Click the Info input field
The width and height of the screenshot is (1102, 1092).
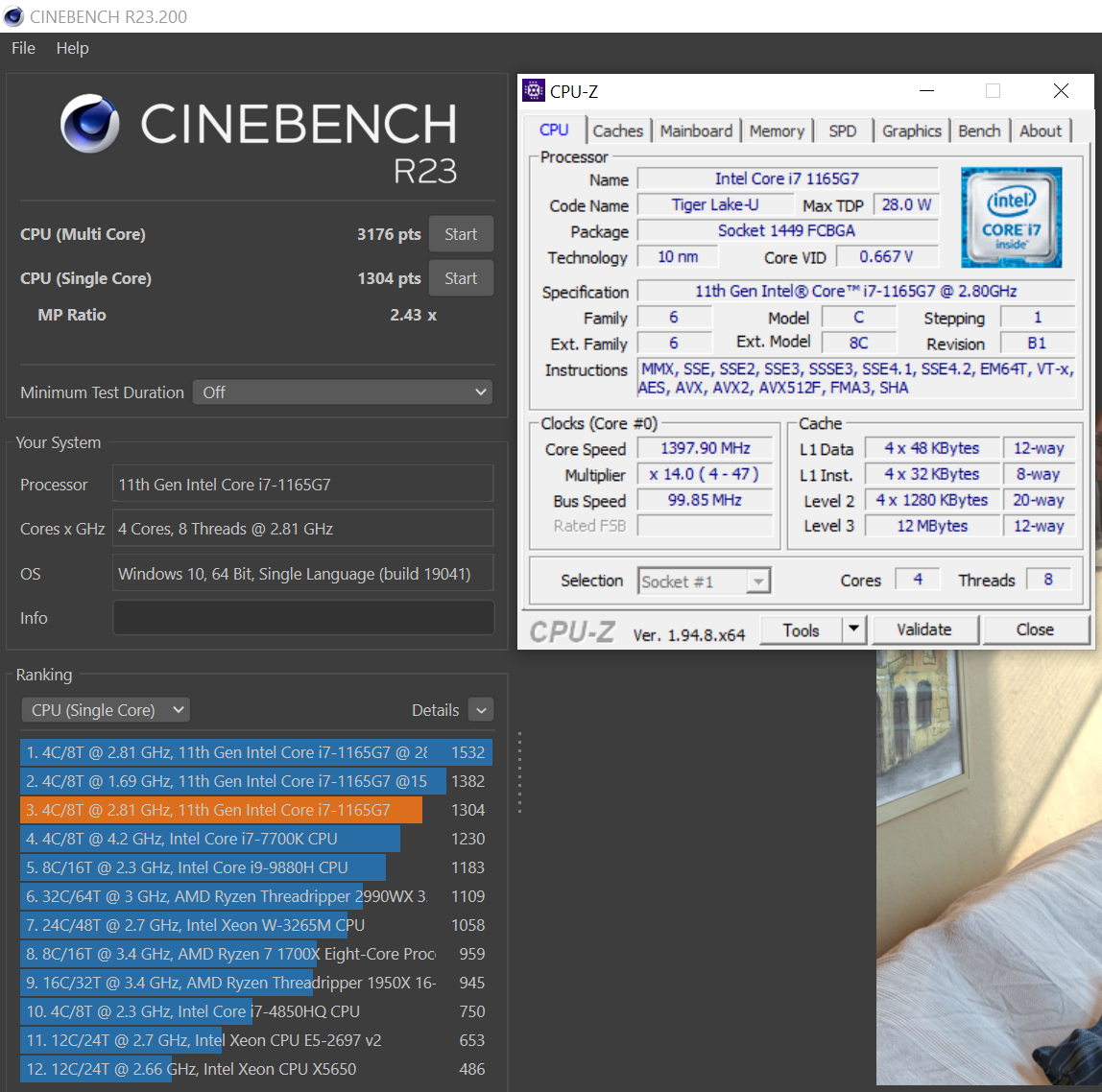tap(303, 618)
